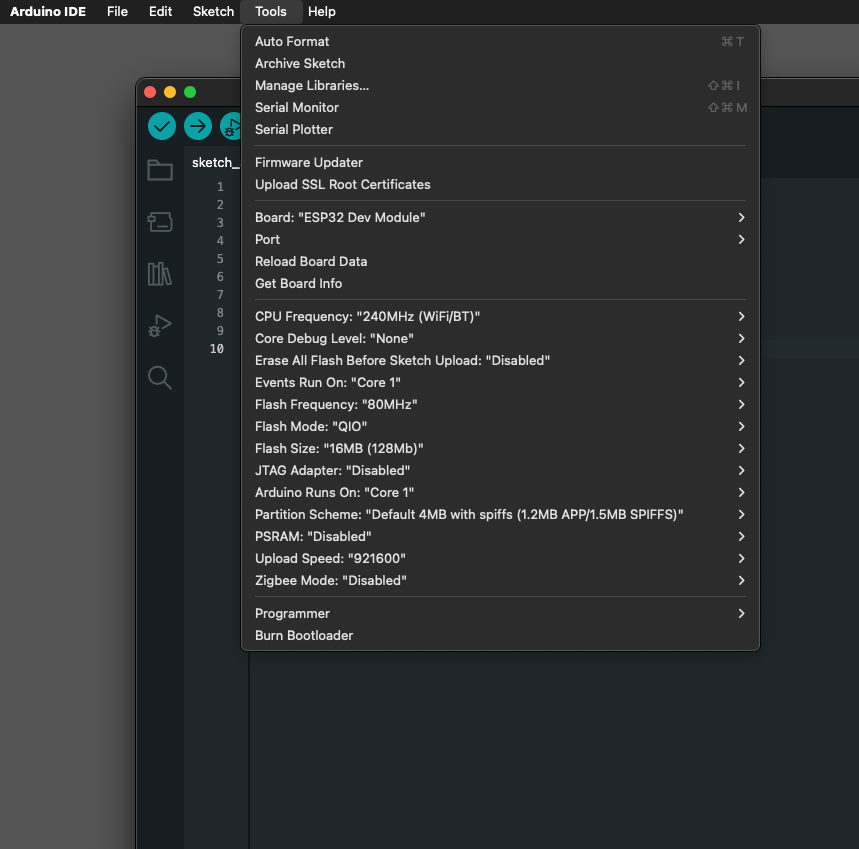Select Reload Board Data

500,261
